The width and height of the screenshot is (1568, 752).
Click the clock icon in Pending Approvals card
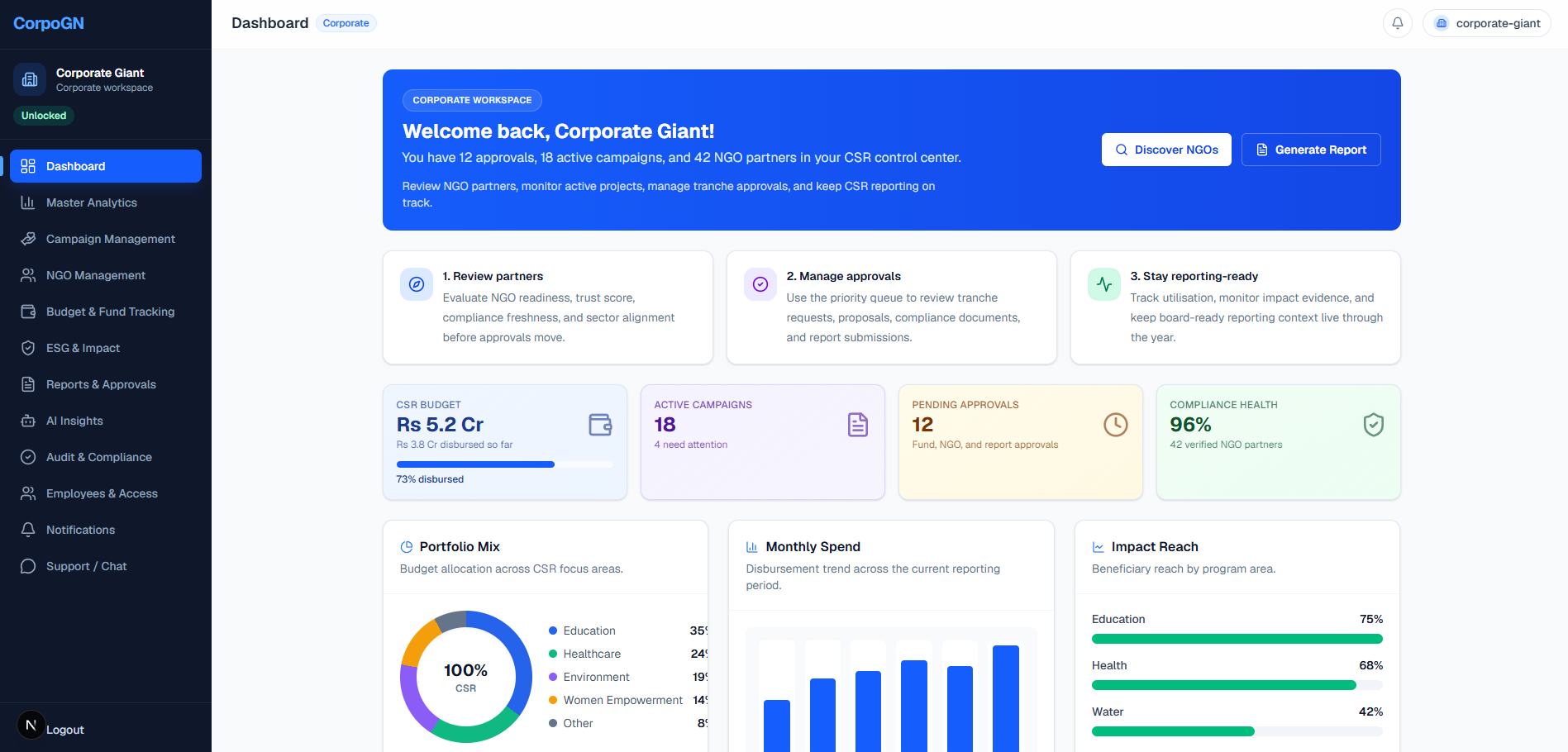(1116, 425)
